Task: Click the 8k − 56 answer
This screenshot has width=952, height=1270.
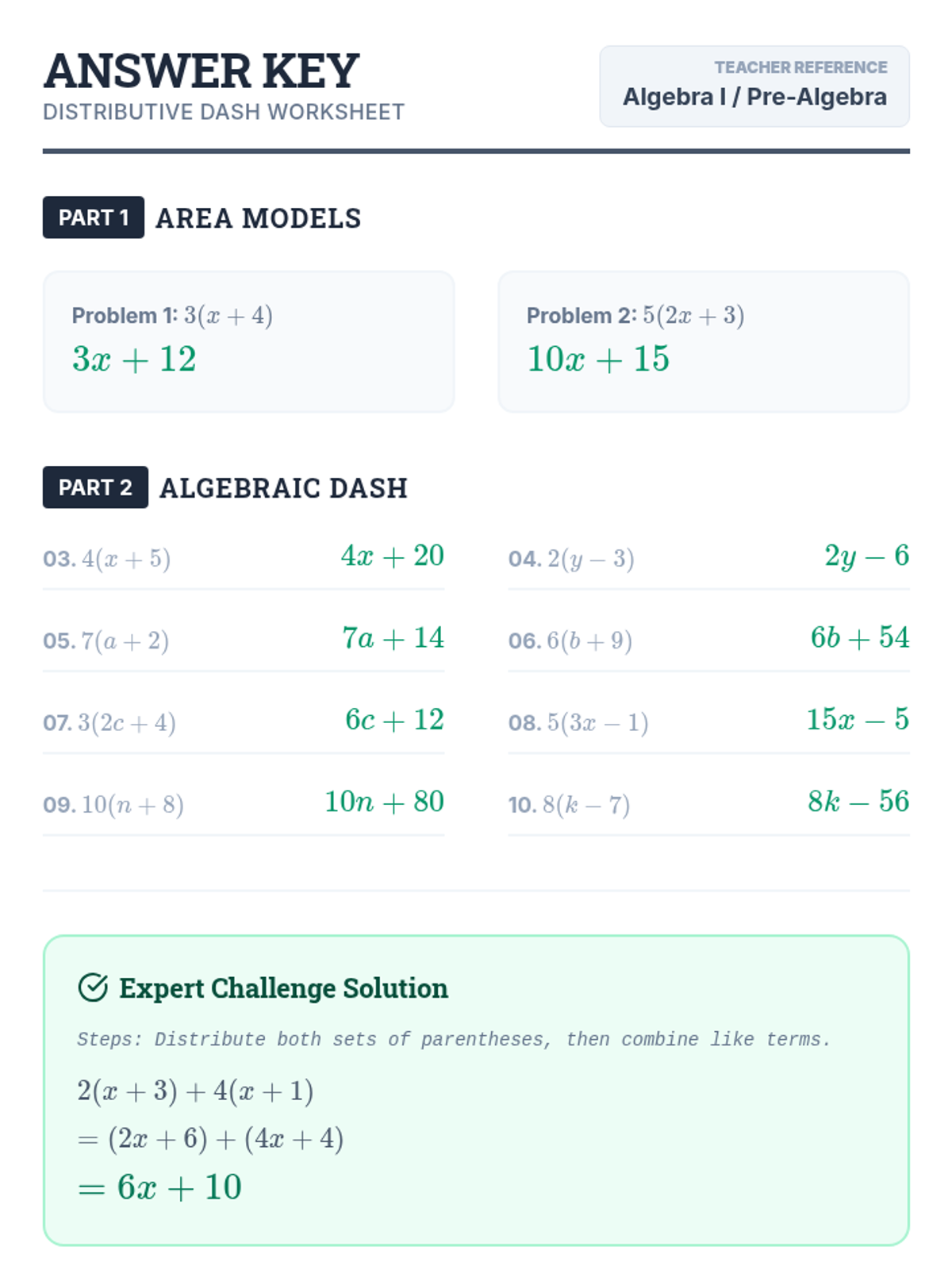Action: coord(859,802)
